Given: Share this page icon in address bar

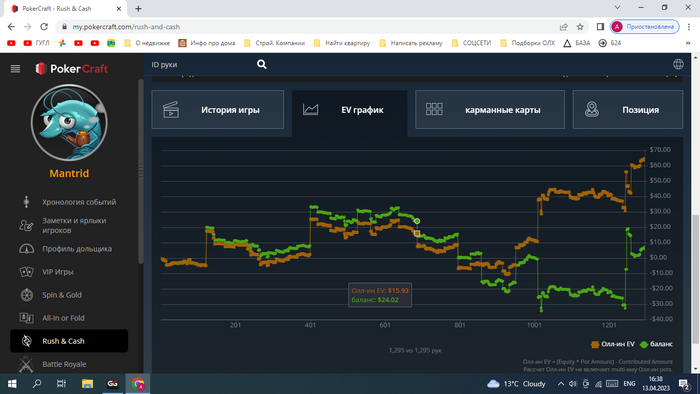Looking at the screenshot, I should coord(563,27).
